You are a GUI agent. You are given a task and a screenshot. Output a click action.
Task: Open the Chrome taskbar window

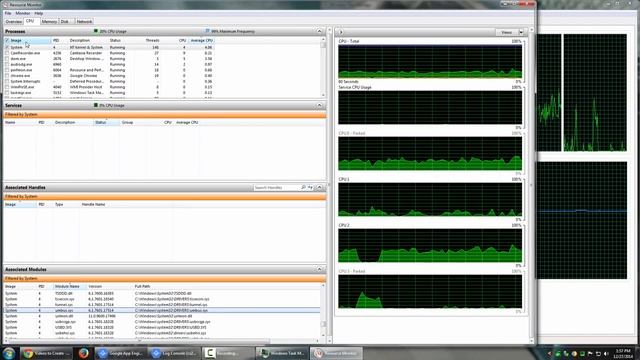coord(46,353)
